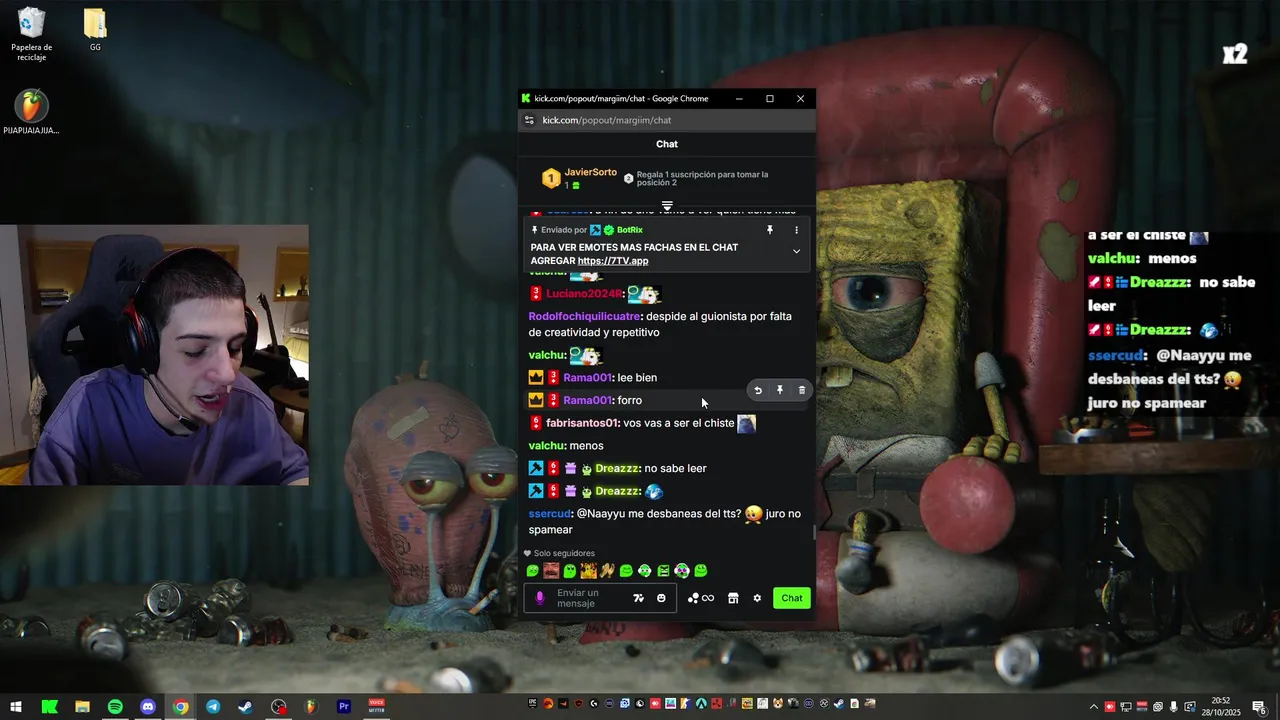Switch to Google Chrome in taskbar
Image resolution: width=1280 pixels, height=720 pixels.
click(180, 707)
